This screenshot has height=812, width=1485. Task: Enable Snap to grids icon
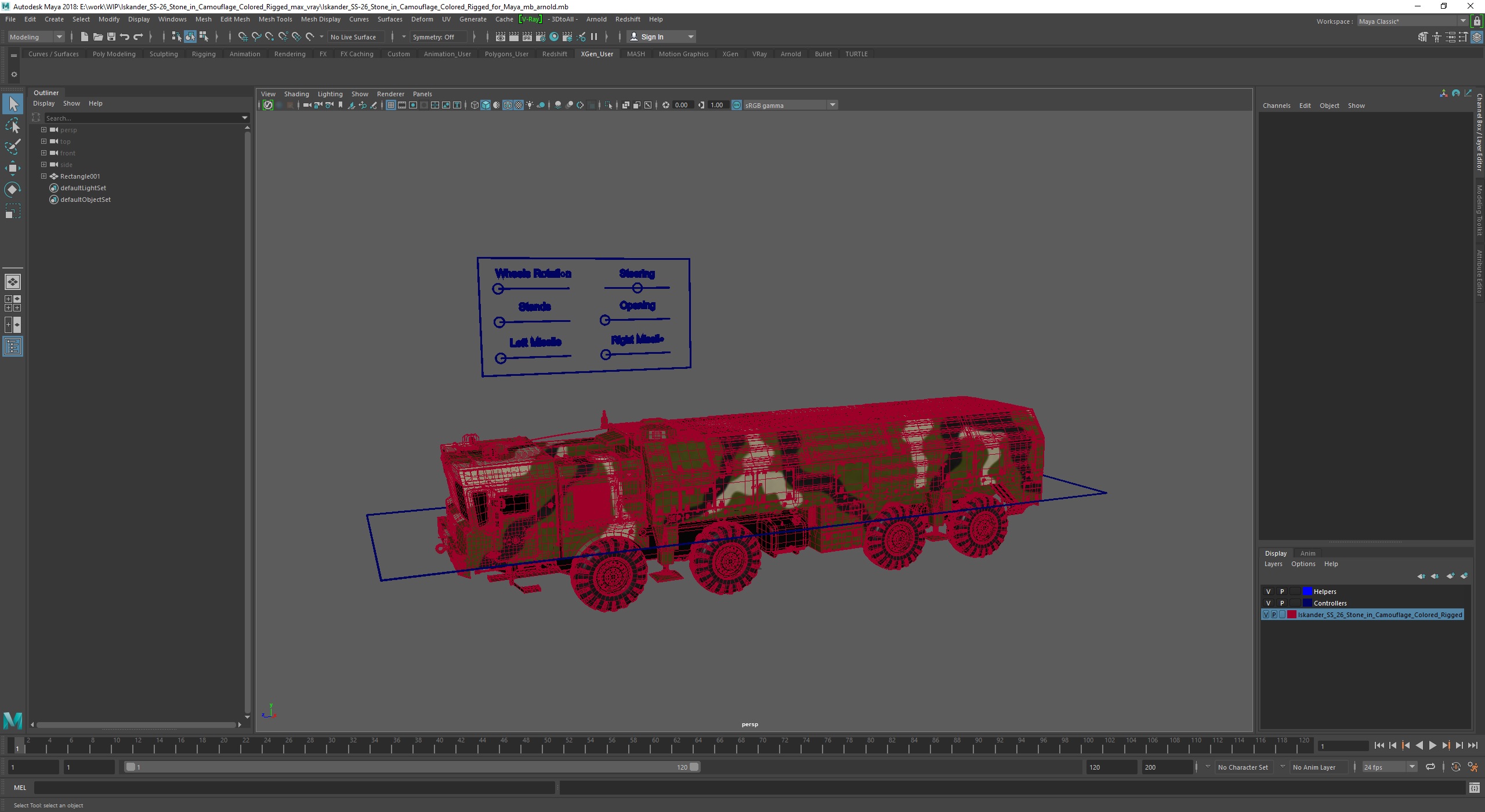(242, 37)
